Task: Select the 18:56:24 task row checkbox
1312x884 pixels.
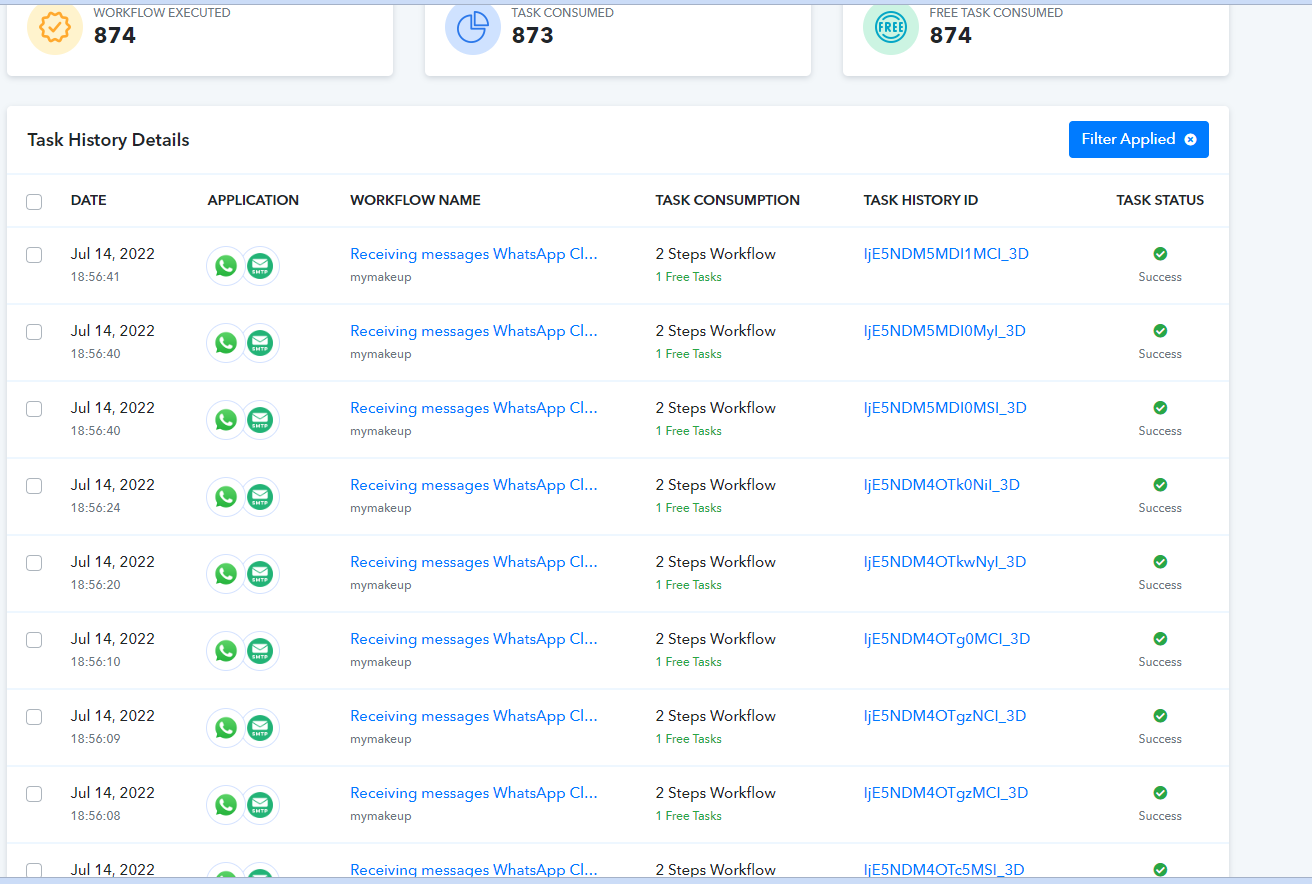Action: (x=34, y=486)
